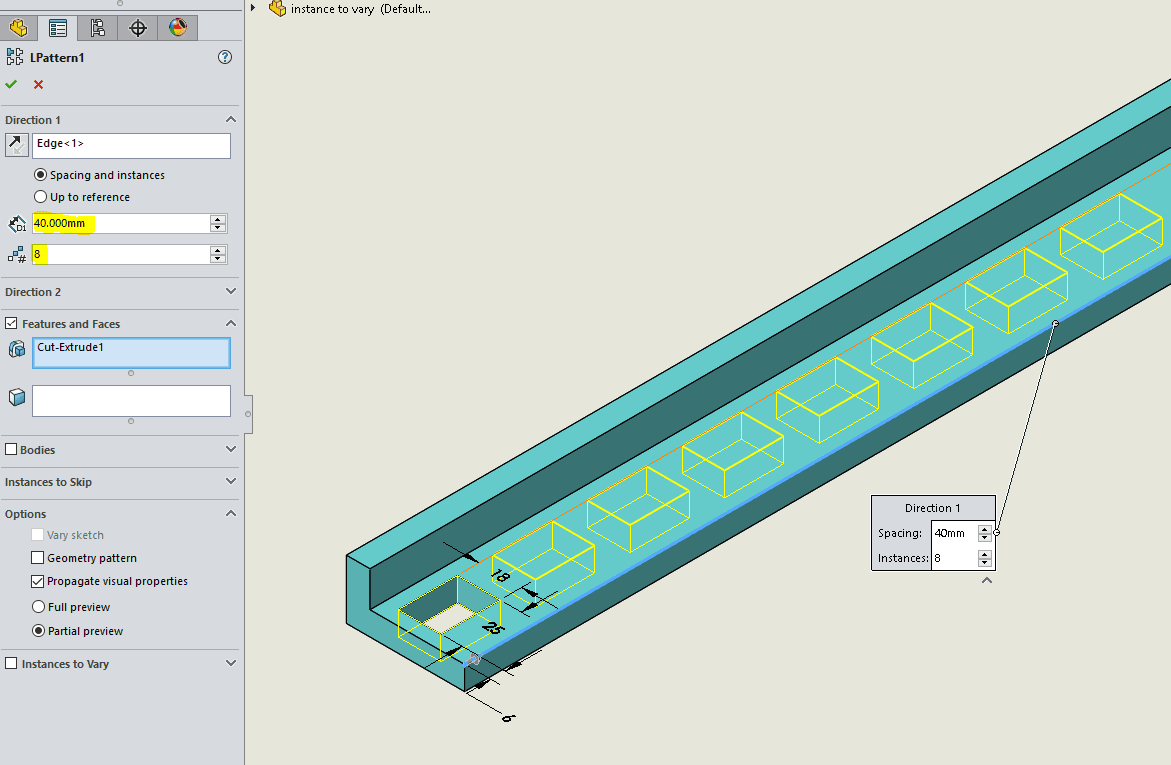Open help for LPattern1
Screen dimensions: 1171x765
[225, 58]
